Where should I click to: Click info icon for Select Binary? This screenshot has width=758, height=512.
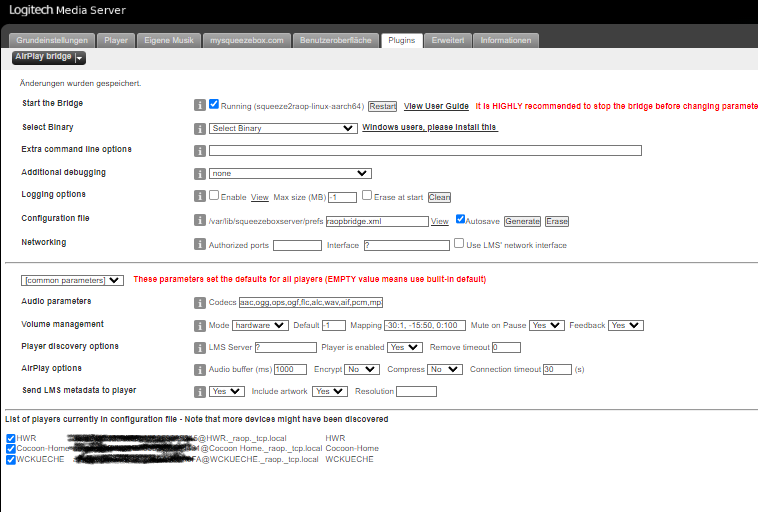200,129
